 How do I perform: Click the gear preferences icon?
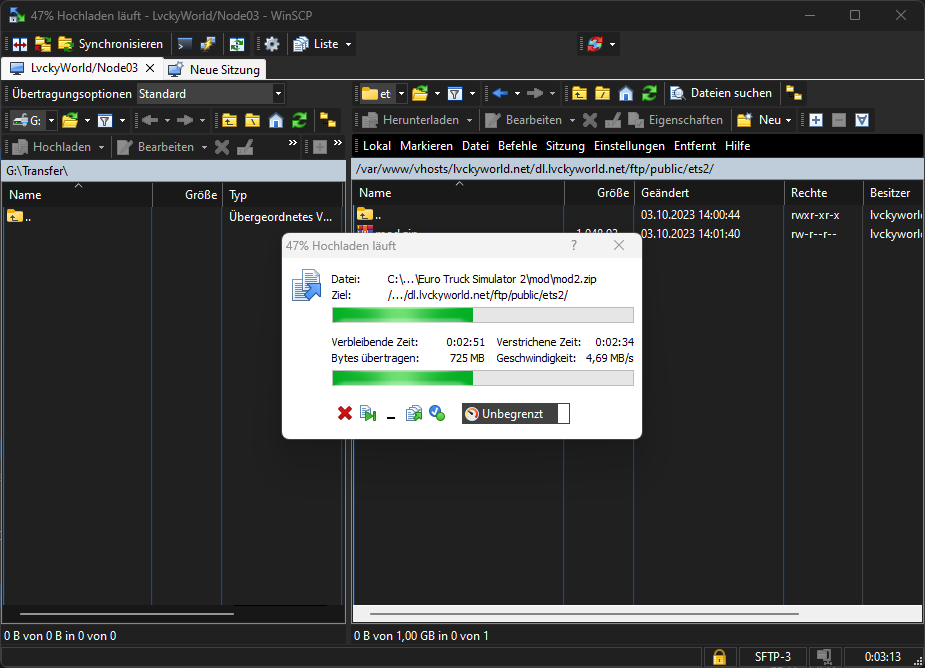pos(272,44)
